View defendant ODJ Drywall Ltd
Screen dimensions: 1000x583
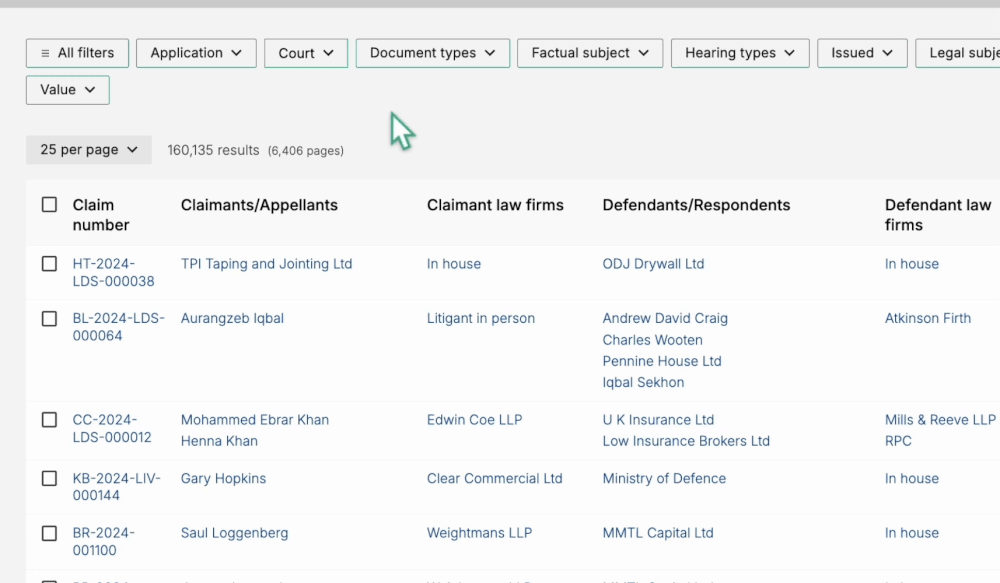pos(654,264)
